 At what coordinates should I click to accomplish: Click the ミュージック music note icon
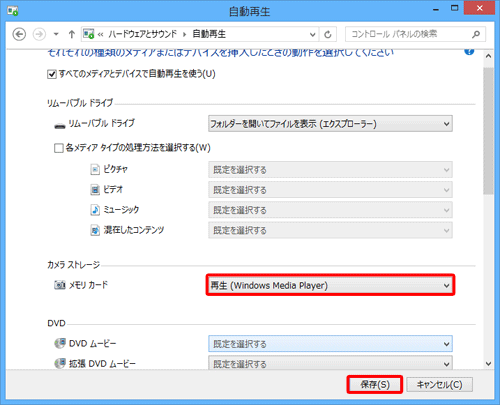point(95,210)
